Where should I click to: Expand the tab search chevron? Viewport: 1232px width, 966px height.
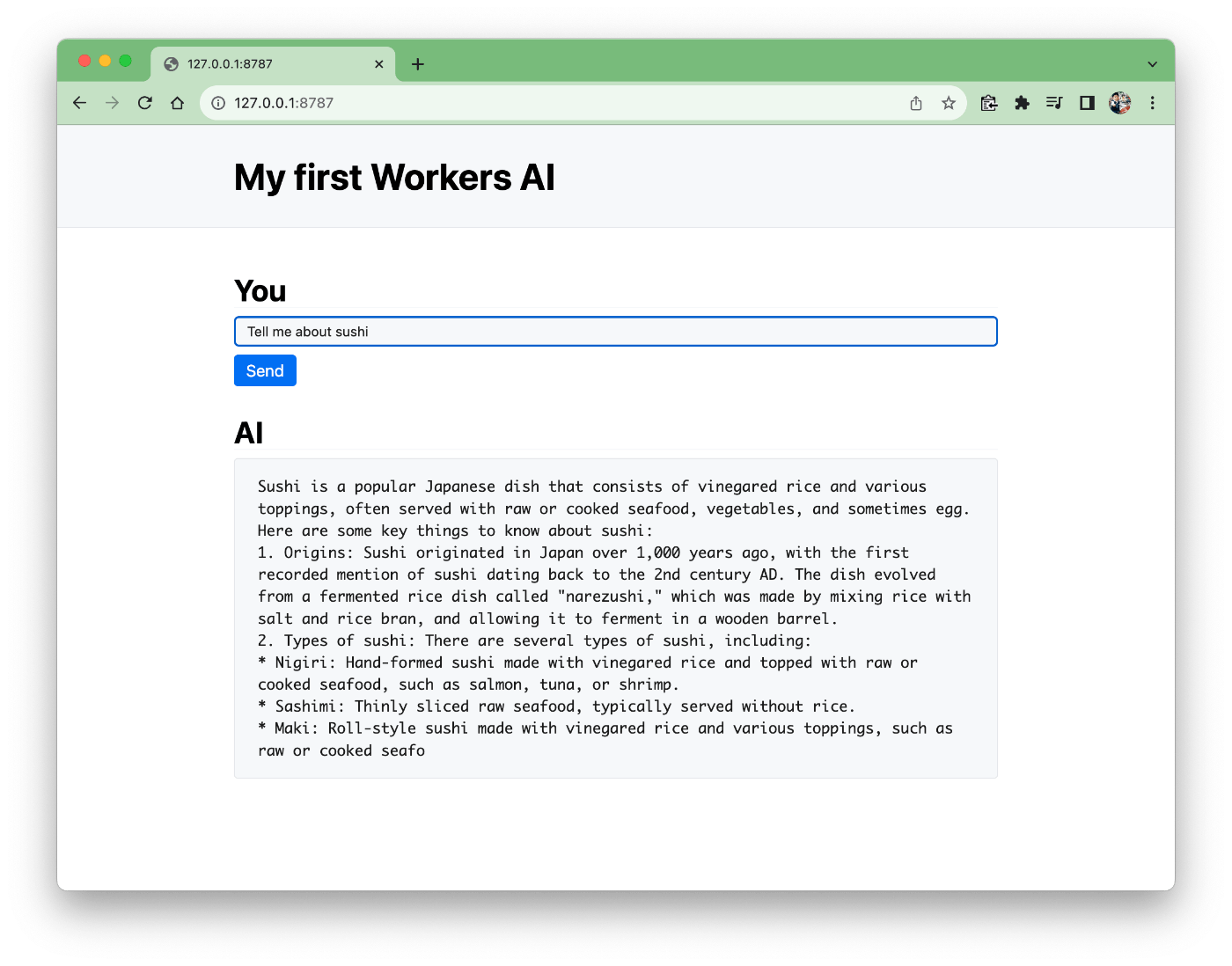point(1152,64)
